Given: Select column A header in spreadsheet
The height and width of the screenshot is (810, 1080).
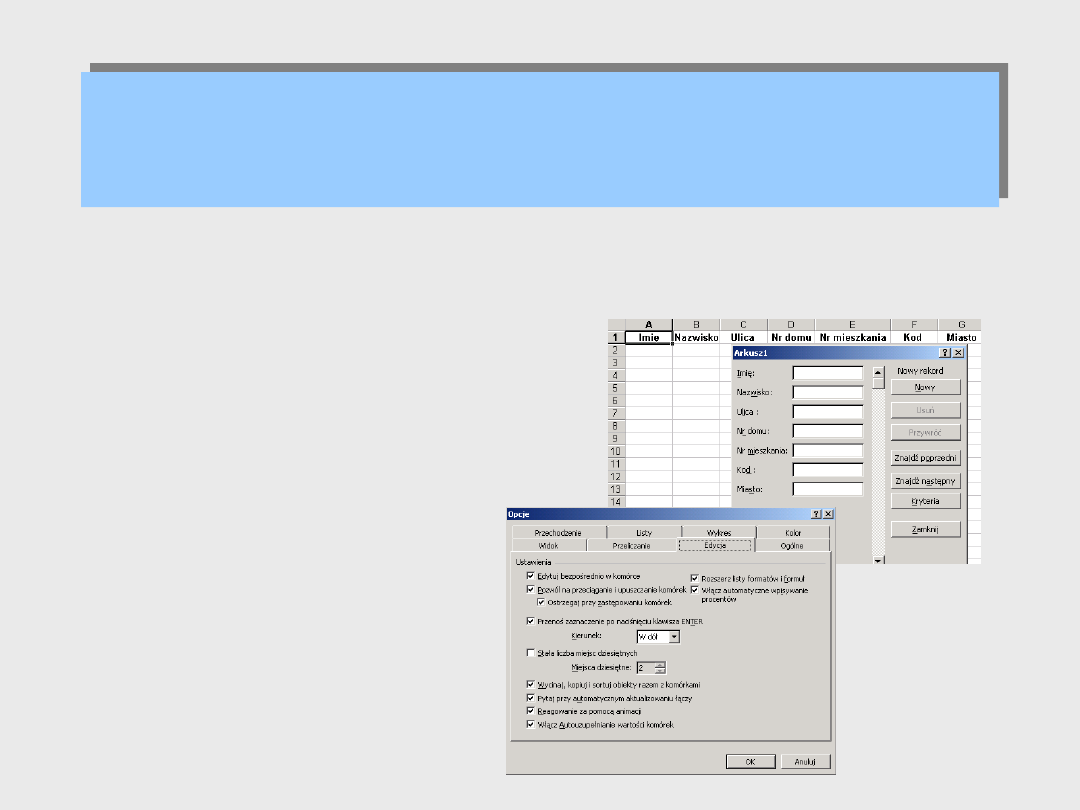Looking at the screenshot, I should pos(648,325).
